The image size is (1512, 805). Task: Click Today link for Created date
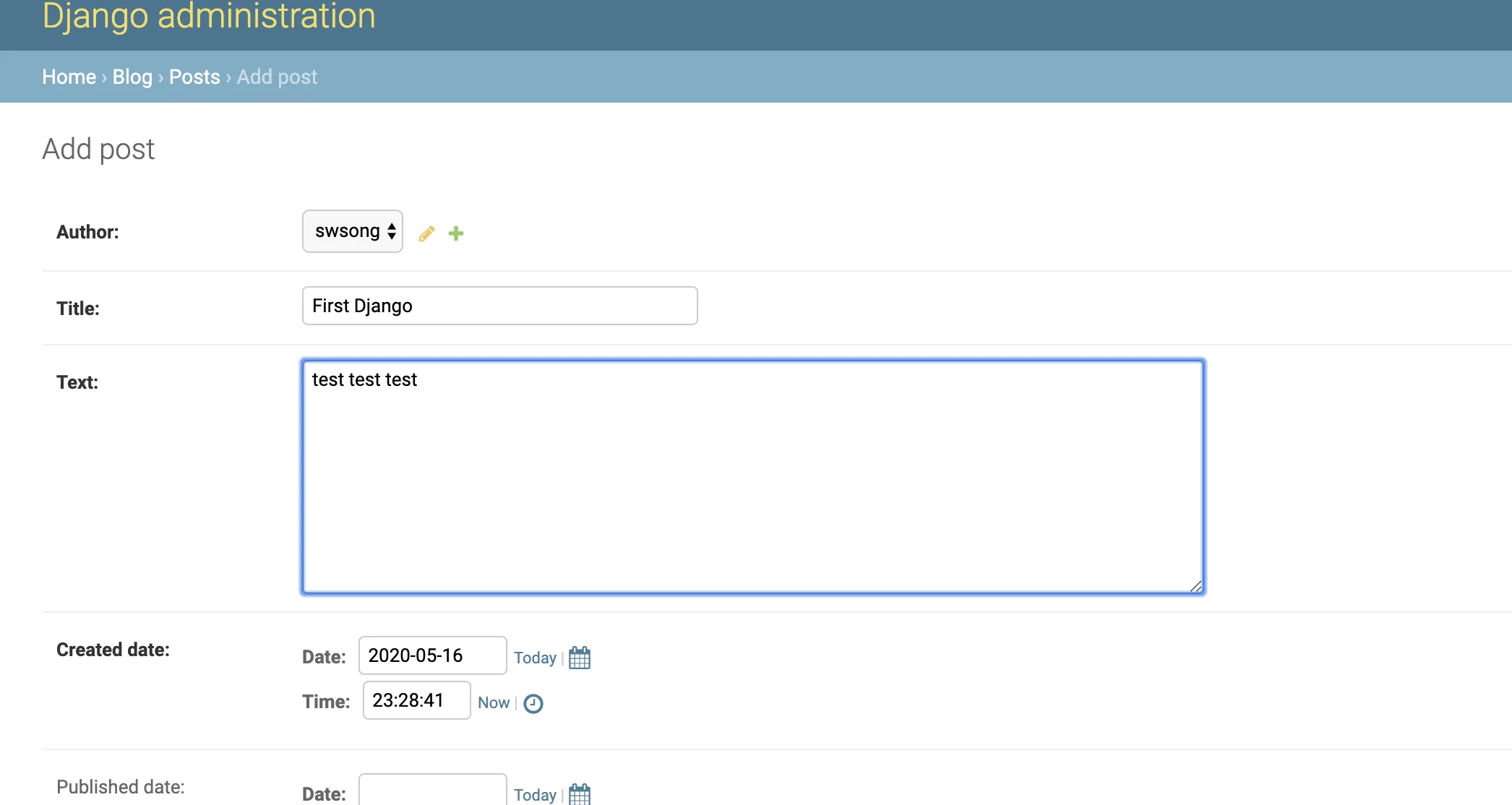[x=535, y=658]
